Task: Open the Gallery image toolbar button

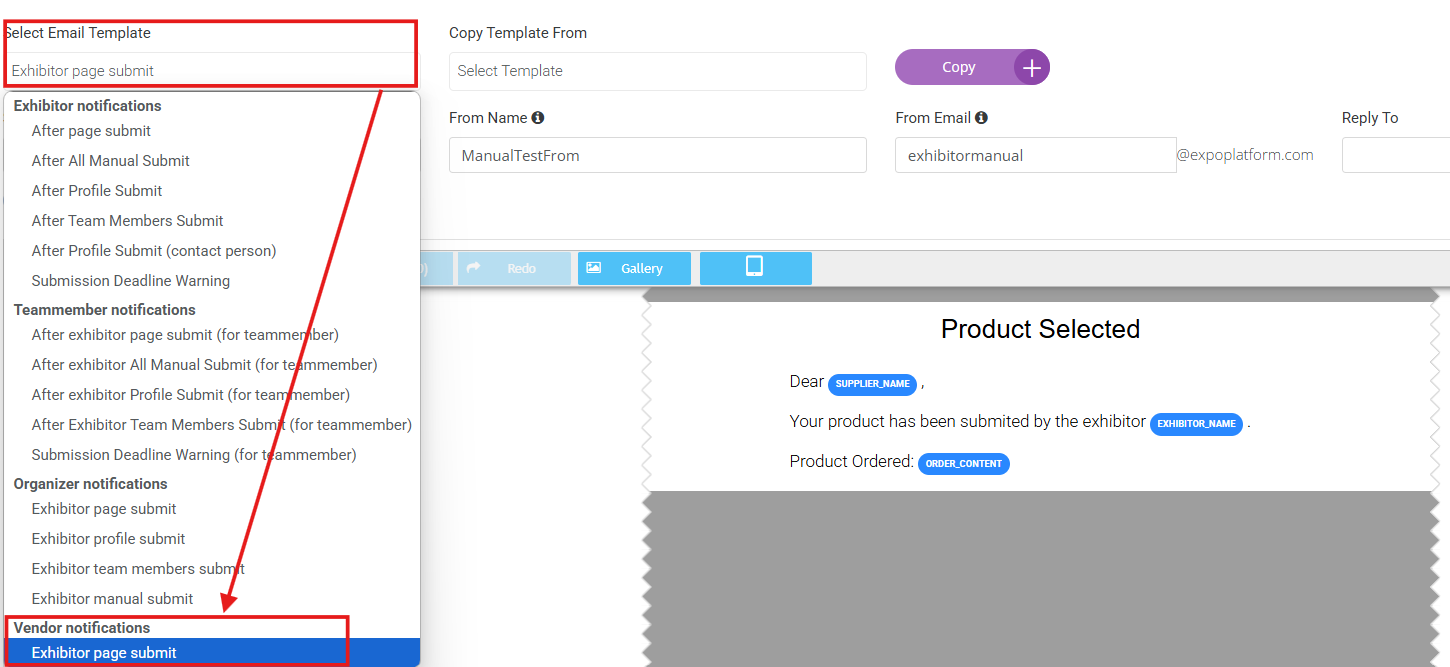Action: (634, 268)
